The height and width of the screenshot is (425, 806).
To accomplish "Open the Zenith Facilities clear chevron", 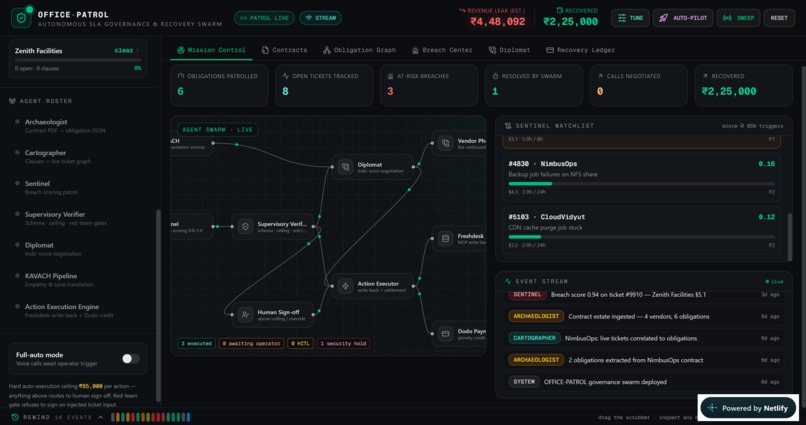I will click(x=137, y=50).
